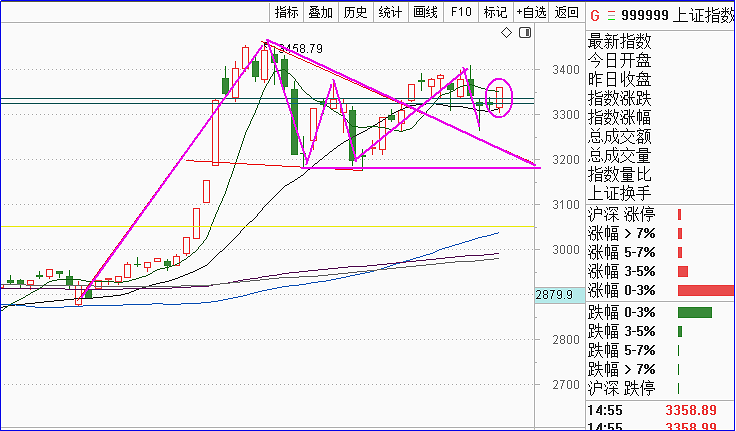Click the 返回 back button
Viewport: 736px width, 431px height.
click(567, 12)
